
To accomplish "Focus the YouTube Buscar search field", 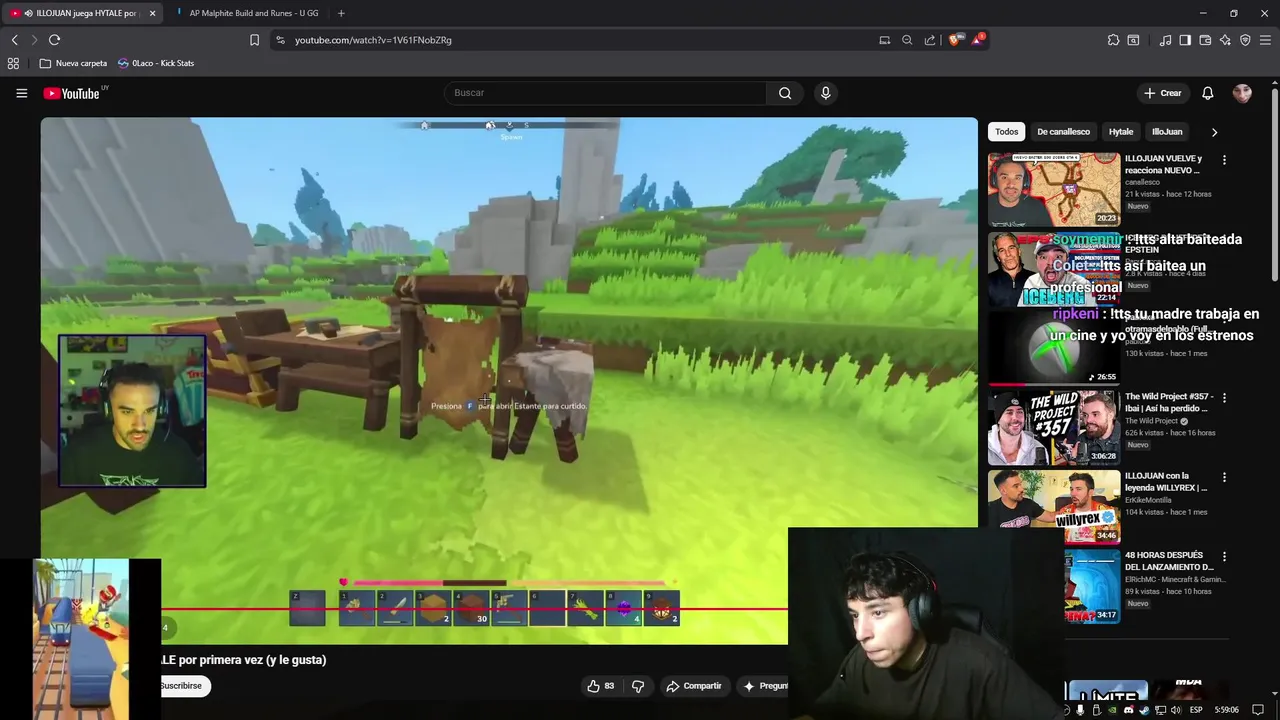I will [606, 93].
